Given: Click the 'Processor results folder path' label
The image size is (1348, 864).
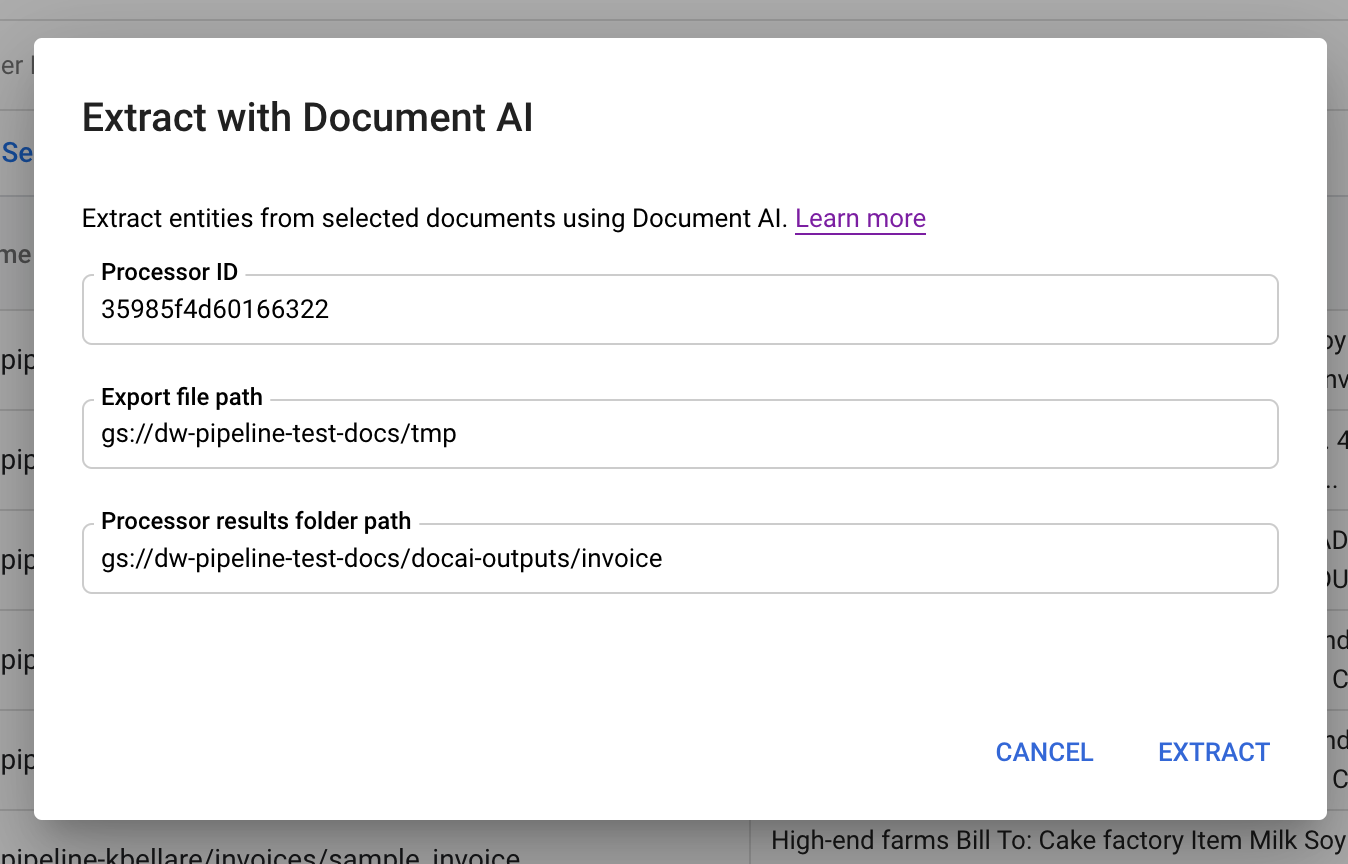Looking at the screenshot, I should tap(256, 521).
